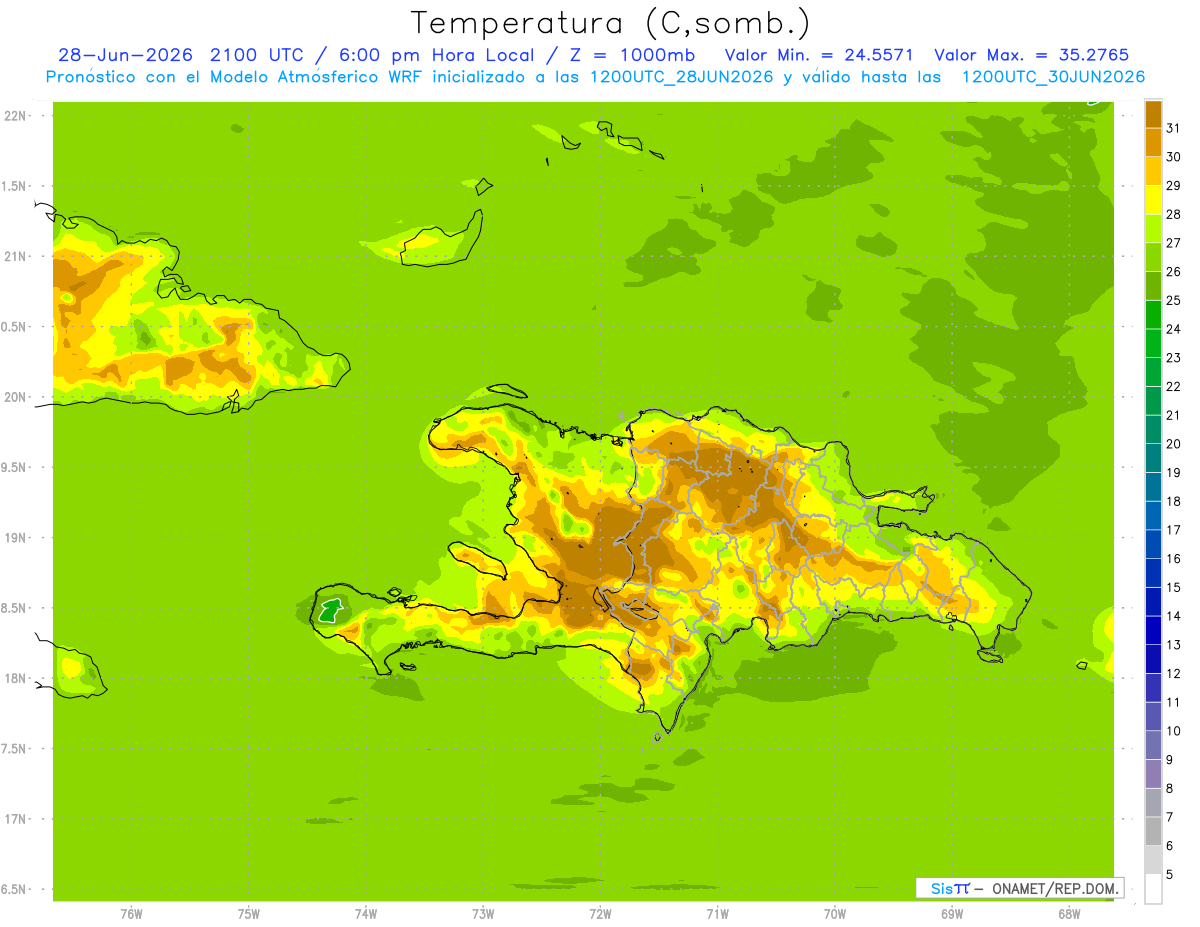The image size is (1200, 927).
Task: Pick the teal legend swatch between 19 and 20
Action: pyautogui.click(x=1153, y=457)
